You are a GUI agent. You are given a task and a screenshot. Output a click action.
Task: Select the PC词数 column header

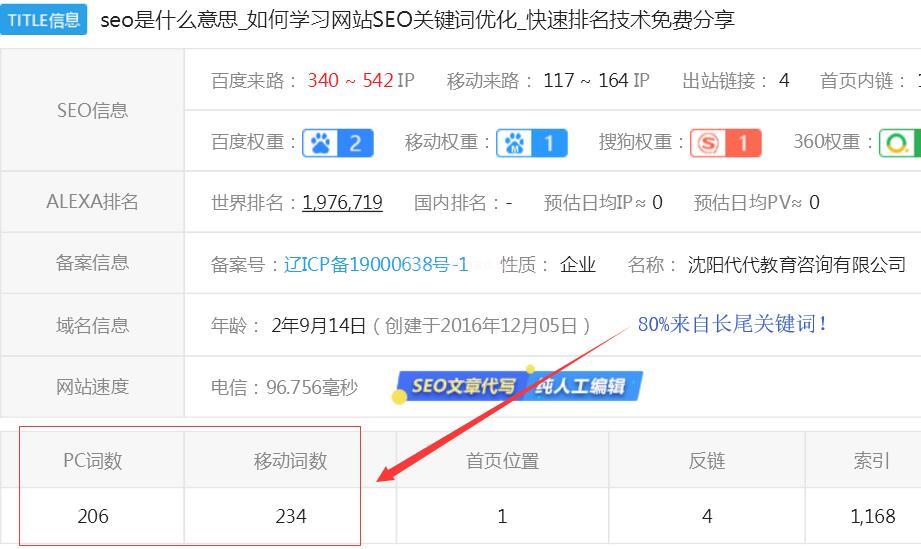click(93, 460)
